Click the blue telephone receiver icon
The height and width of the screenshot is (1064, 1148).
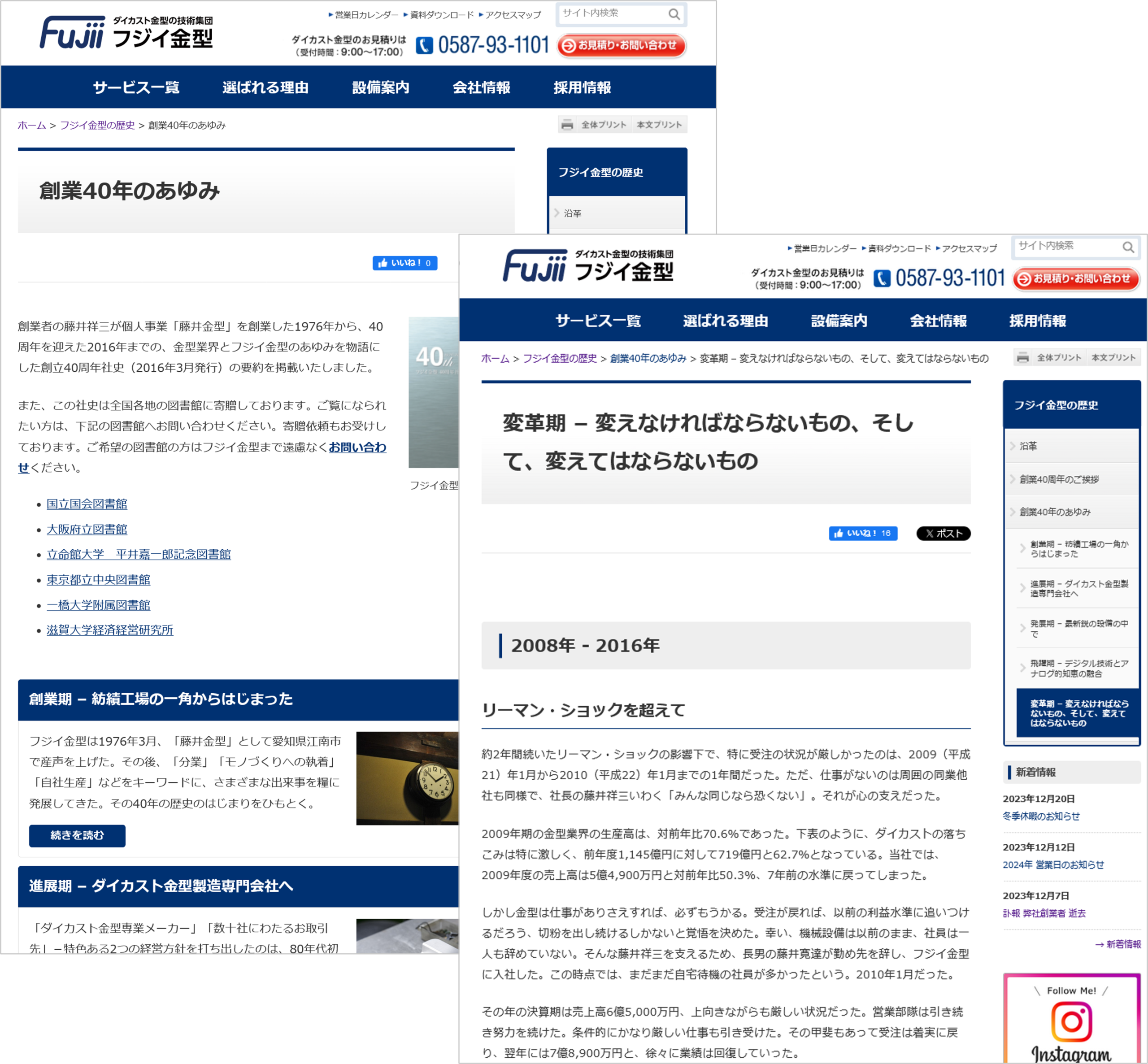pyautogui.click(x=882, y=278)
